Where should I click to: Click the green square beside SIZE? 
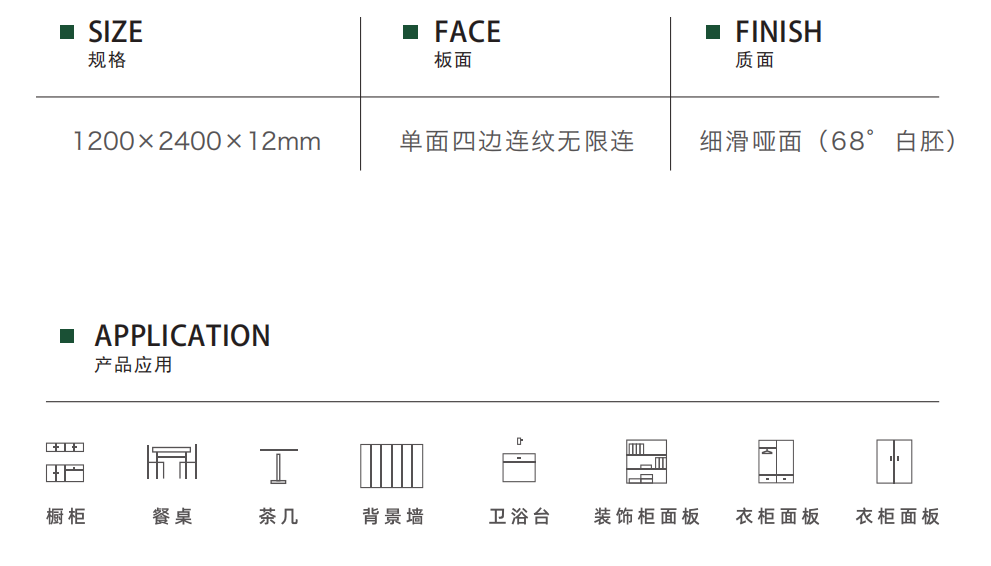pos(67,32)
